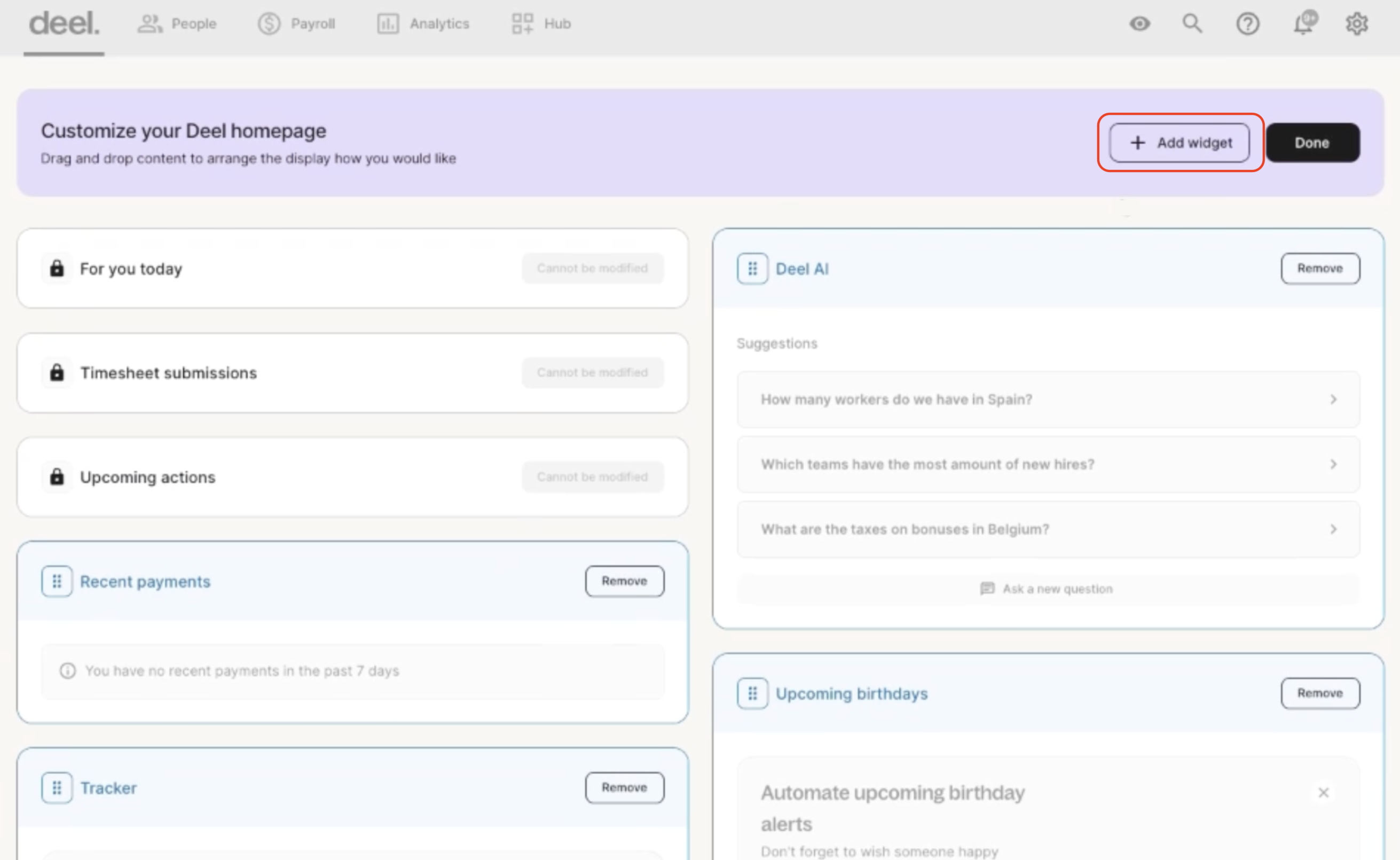
Task: Remove the Recent payments widget
Action: pos(625,581)
